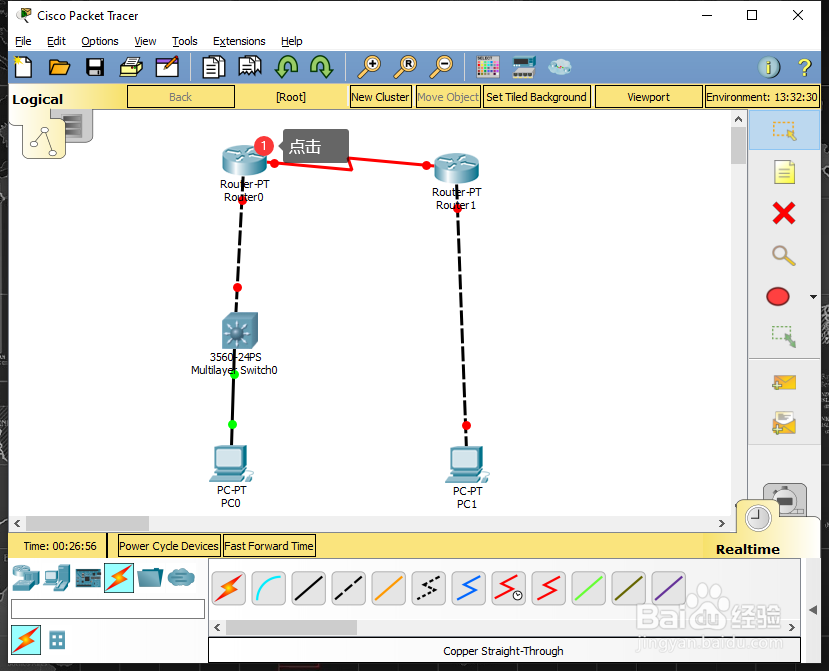
Task: Open a file with folder icon
Action: pos(59,67)
